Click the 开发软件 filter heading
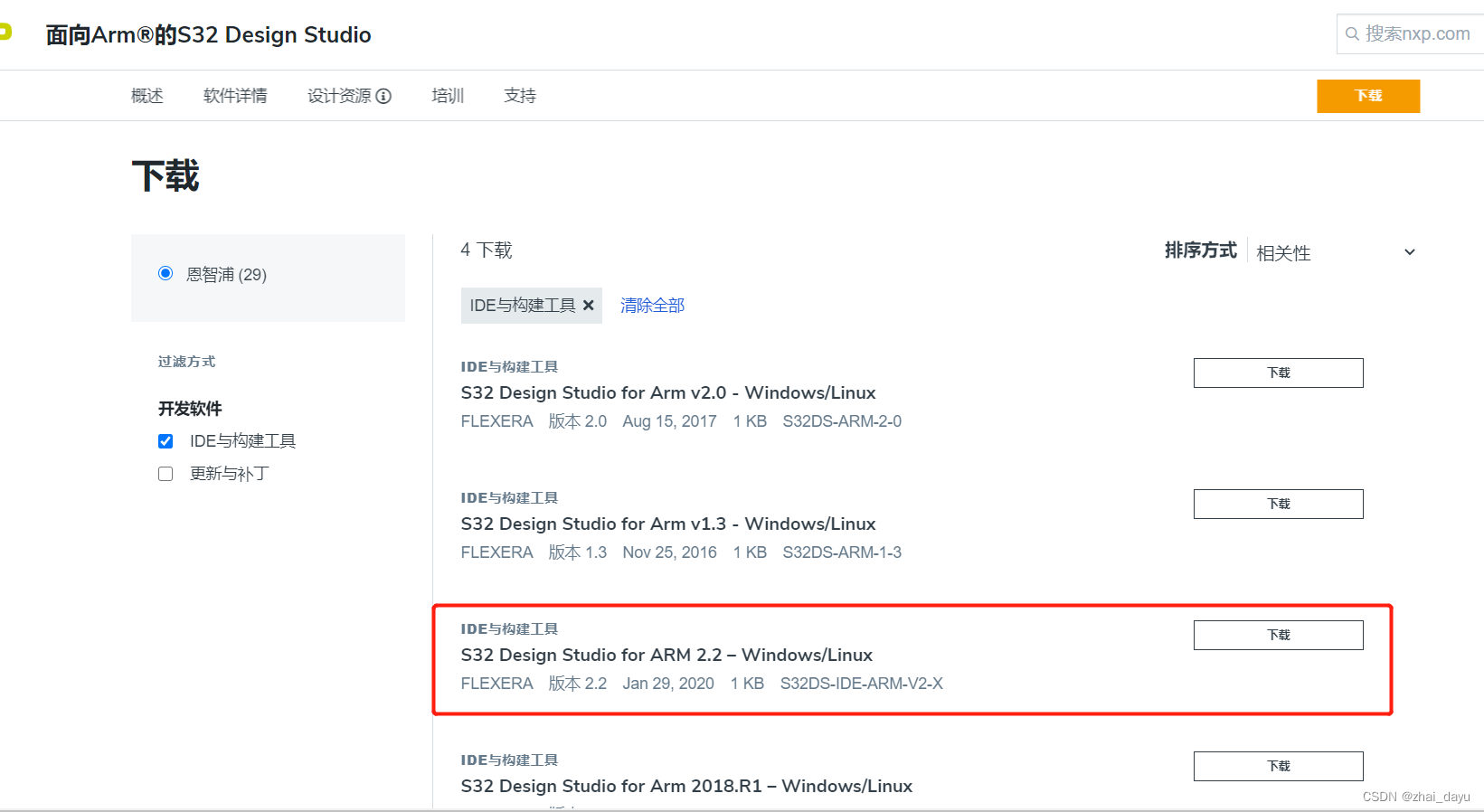Image resolution: width=1484 pixels, height=812 pixels. (x=190, y=409)
